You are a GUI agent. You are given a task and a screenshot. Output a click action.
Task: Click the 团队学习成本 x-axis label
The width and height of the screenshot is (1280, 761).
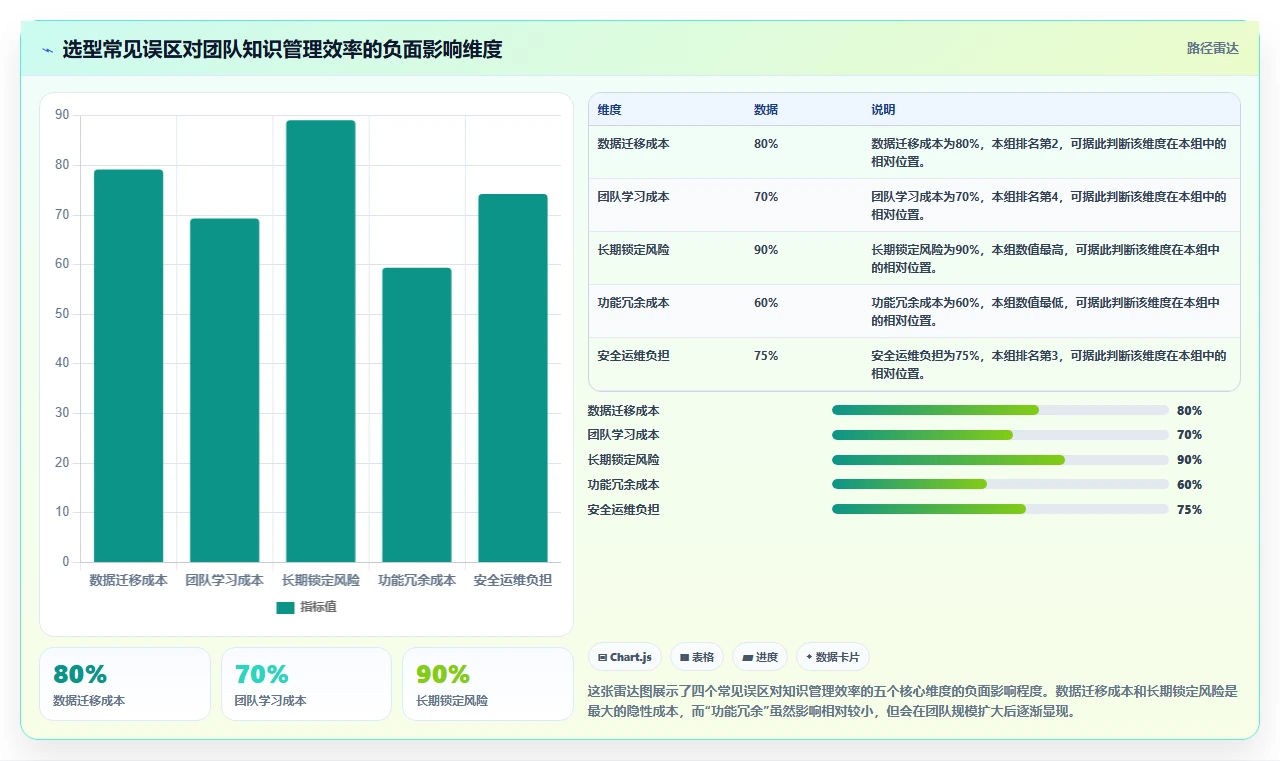point(224,580)
